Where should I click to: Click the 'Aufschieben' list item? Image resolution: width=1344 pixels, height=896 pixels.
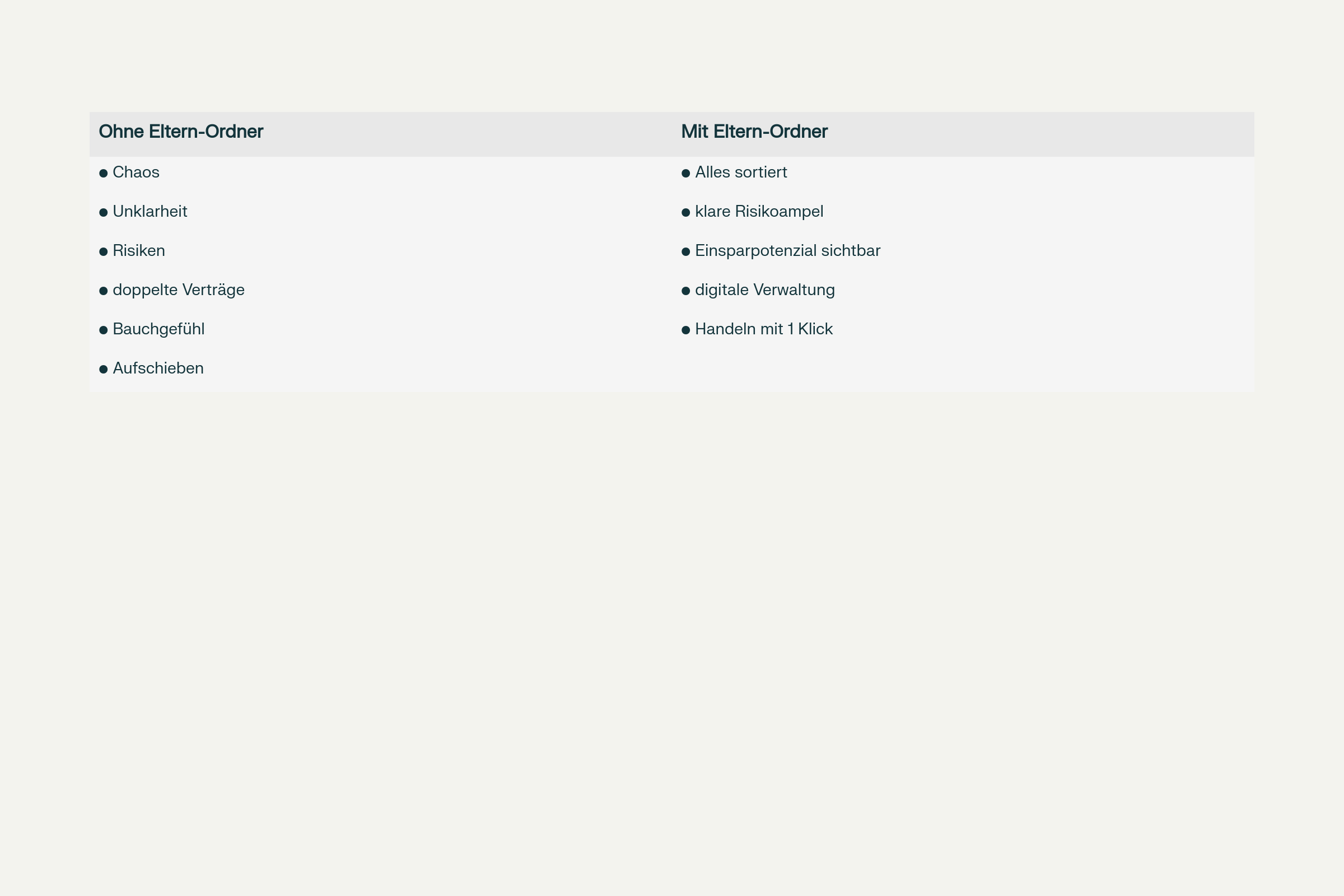158,368
